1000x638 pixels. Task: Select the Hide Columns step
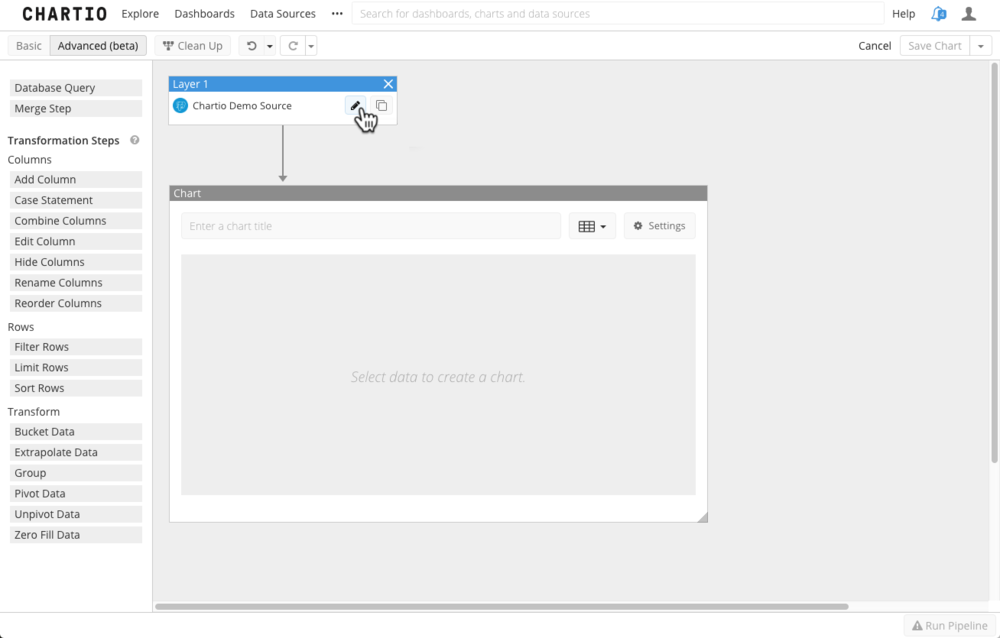(76, 262)
